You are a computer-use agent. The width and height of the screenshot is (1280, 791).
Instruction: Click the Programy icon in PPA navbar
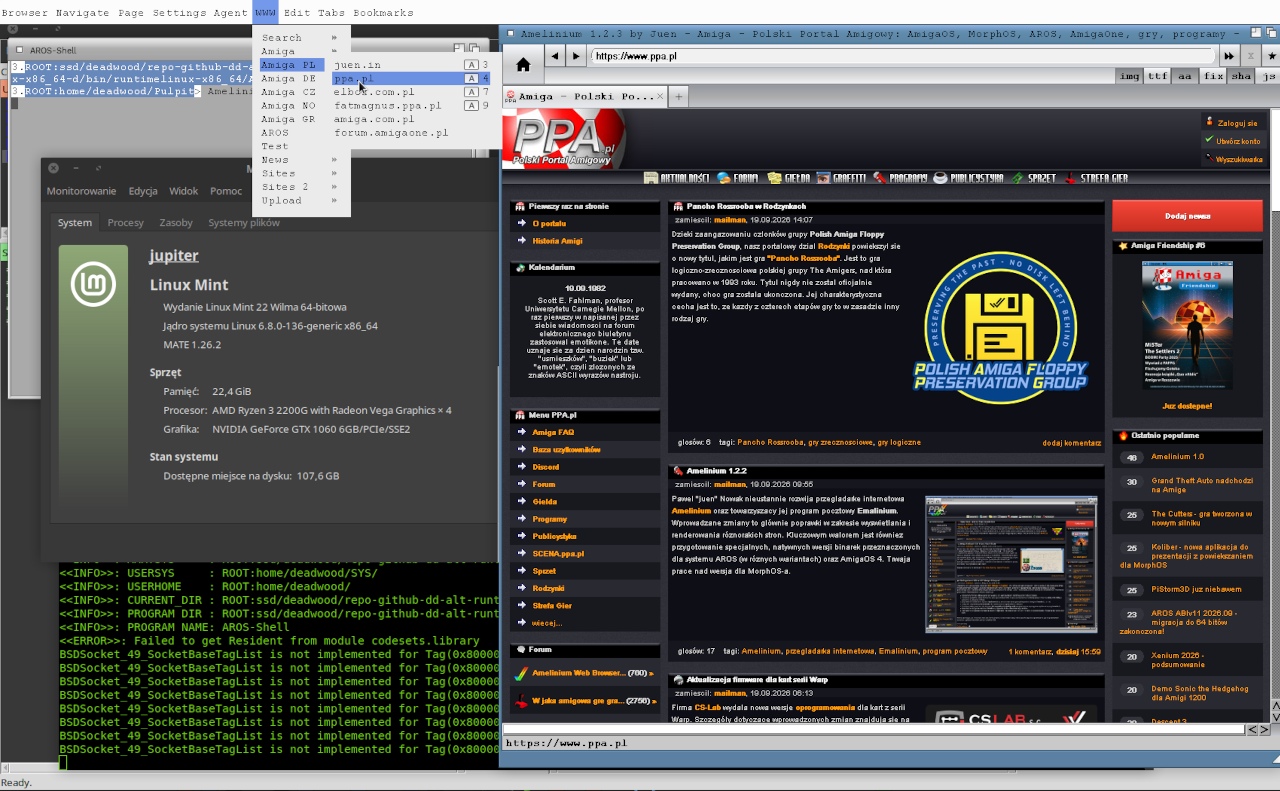(879, 178)
